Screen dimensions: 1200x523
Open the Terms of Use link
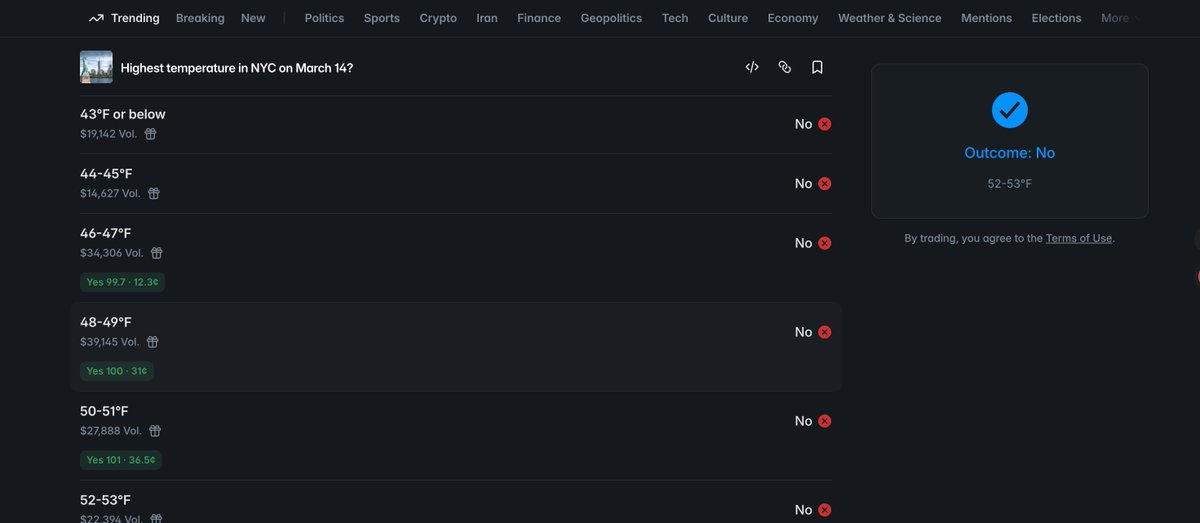(1079, 238)
